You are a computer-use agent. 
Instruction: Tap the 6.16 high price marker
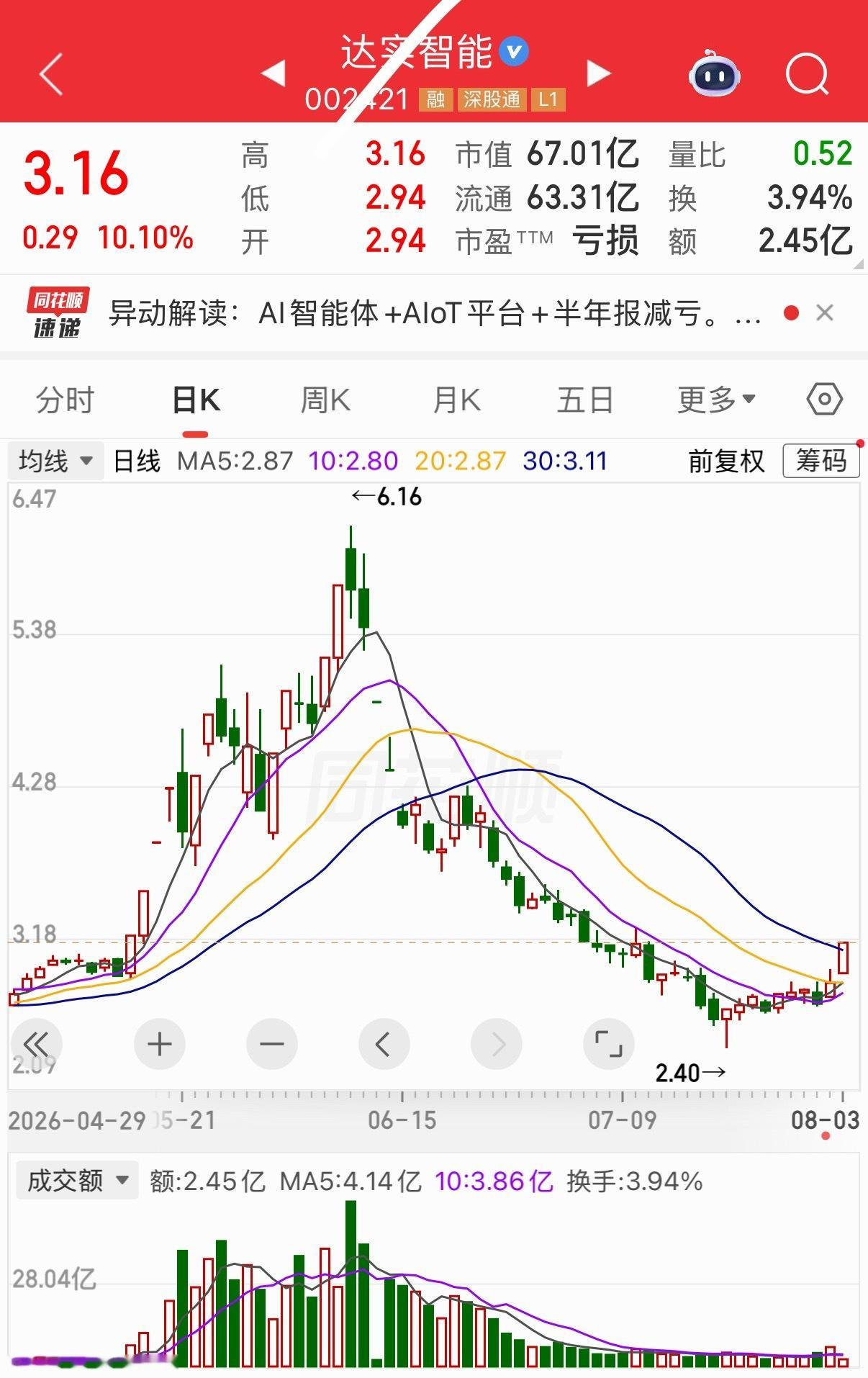(x=387, y=497)
